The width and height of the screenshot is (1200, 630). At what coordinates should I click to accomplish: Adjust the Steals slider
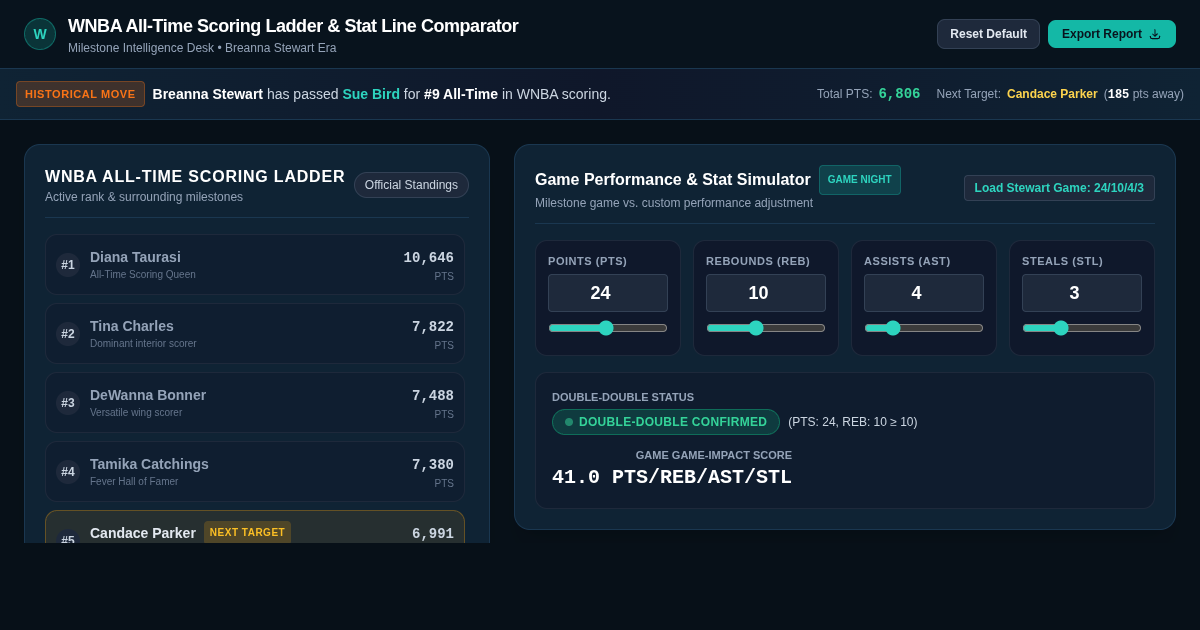tap(1082, 328)
